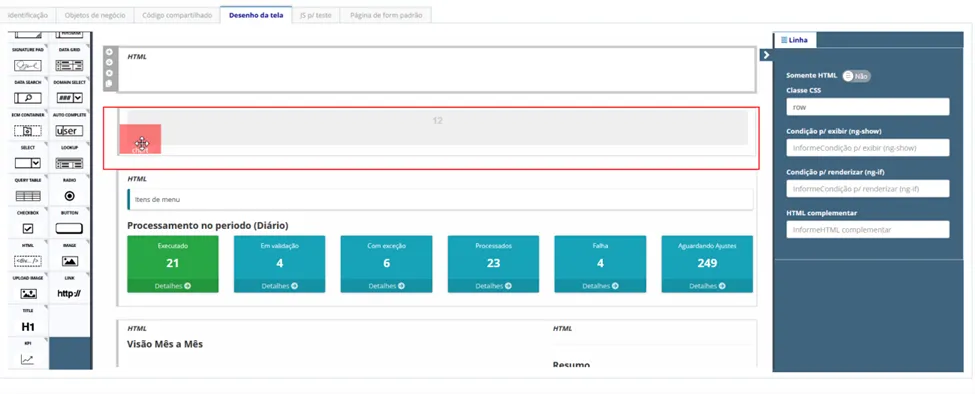Select the Data Grid component
The height and width of the screenshot is (394, 975).
coord(69,60)
